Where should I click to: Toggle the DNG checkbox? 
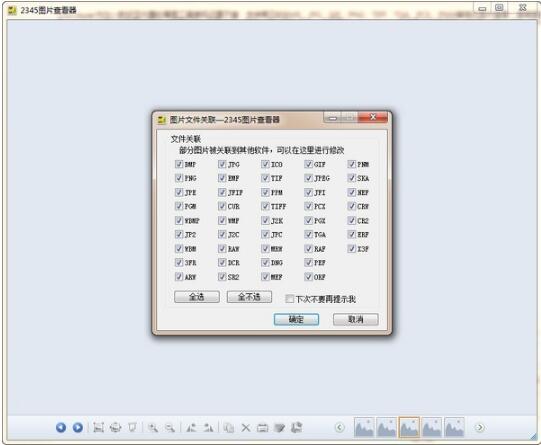click(265, 263)
